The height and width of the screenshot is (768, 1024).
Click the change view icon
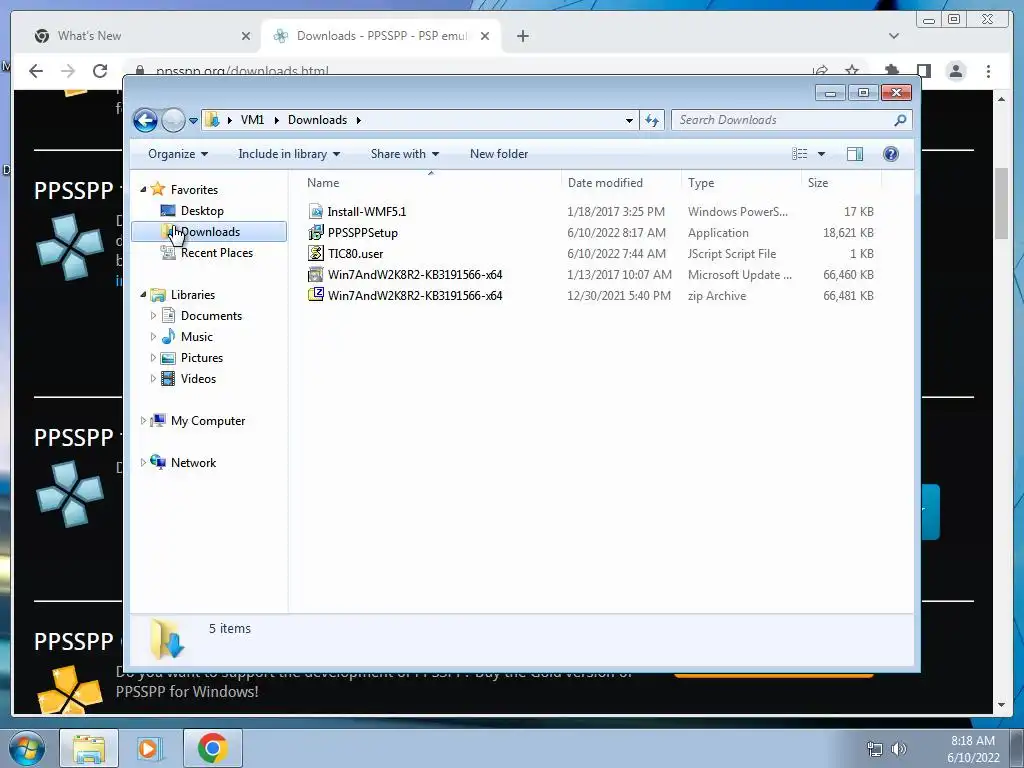pyautogui.click(x=800, y=154)
